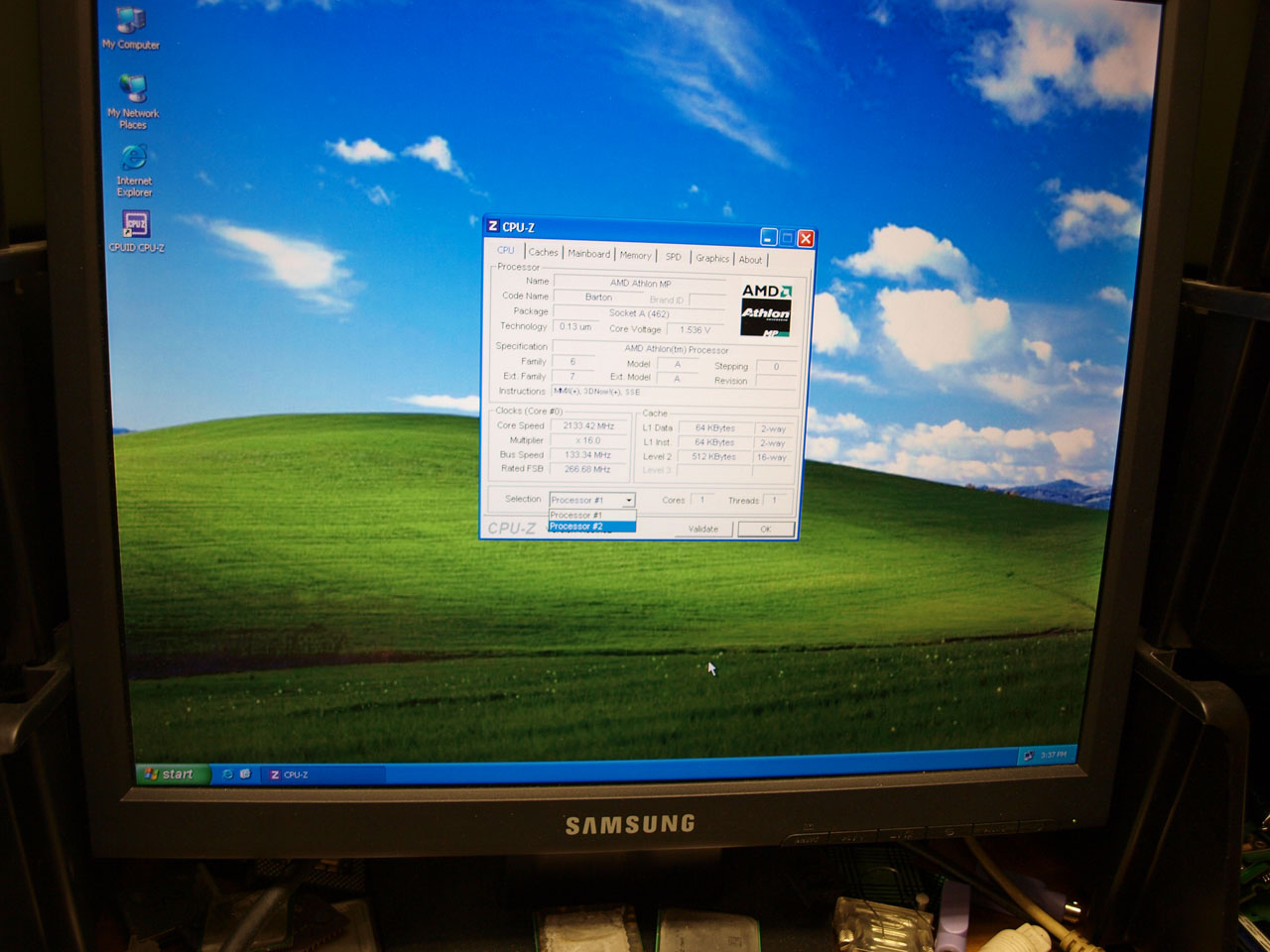This screenshot has height=952, width=1270.
Task: Choose Processor #1 from the dropdown list
Action: point(591,515)
